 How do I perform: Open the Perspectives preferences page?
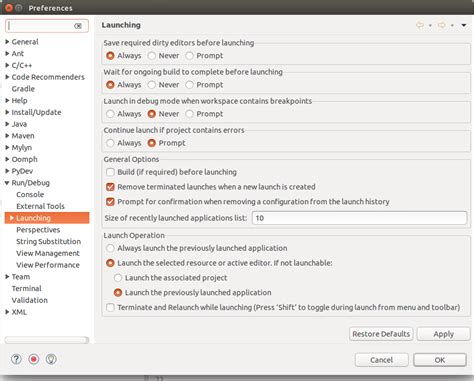click(x=38, y=230)
